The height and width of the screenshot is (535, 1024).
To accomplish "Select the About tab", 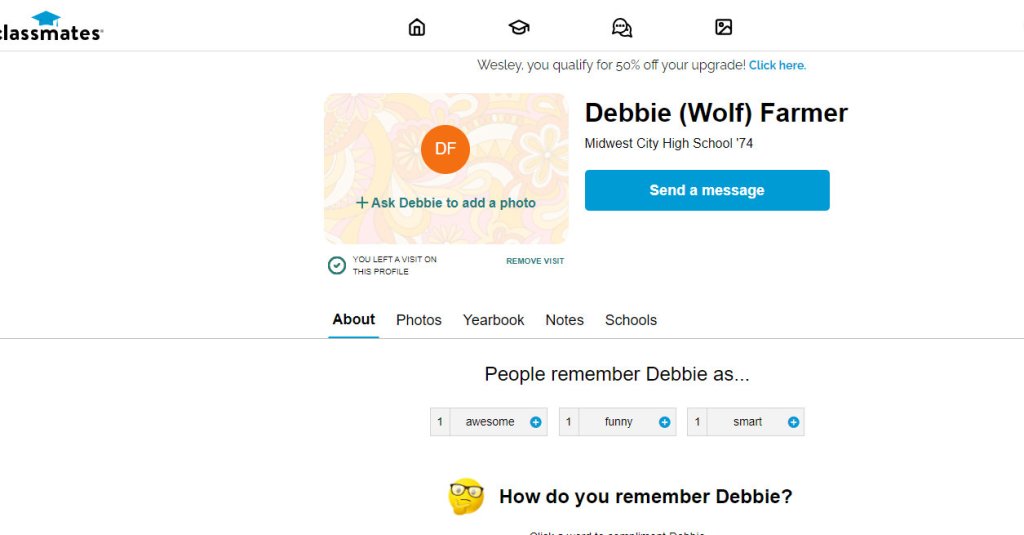I will pos(354,320).
